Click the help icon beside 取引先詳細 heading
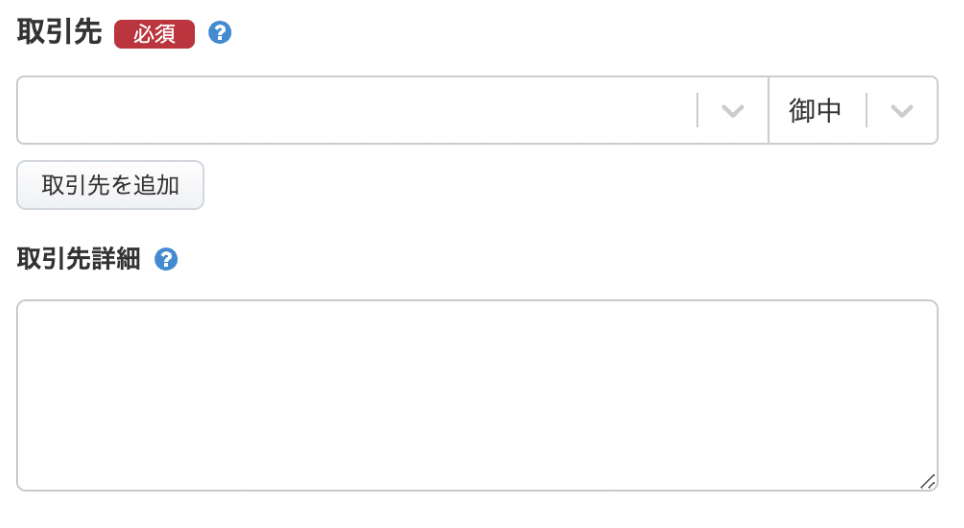This screenshot has width=964, height=528. [166, 260]
